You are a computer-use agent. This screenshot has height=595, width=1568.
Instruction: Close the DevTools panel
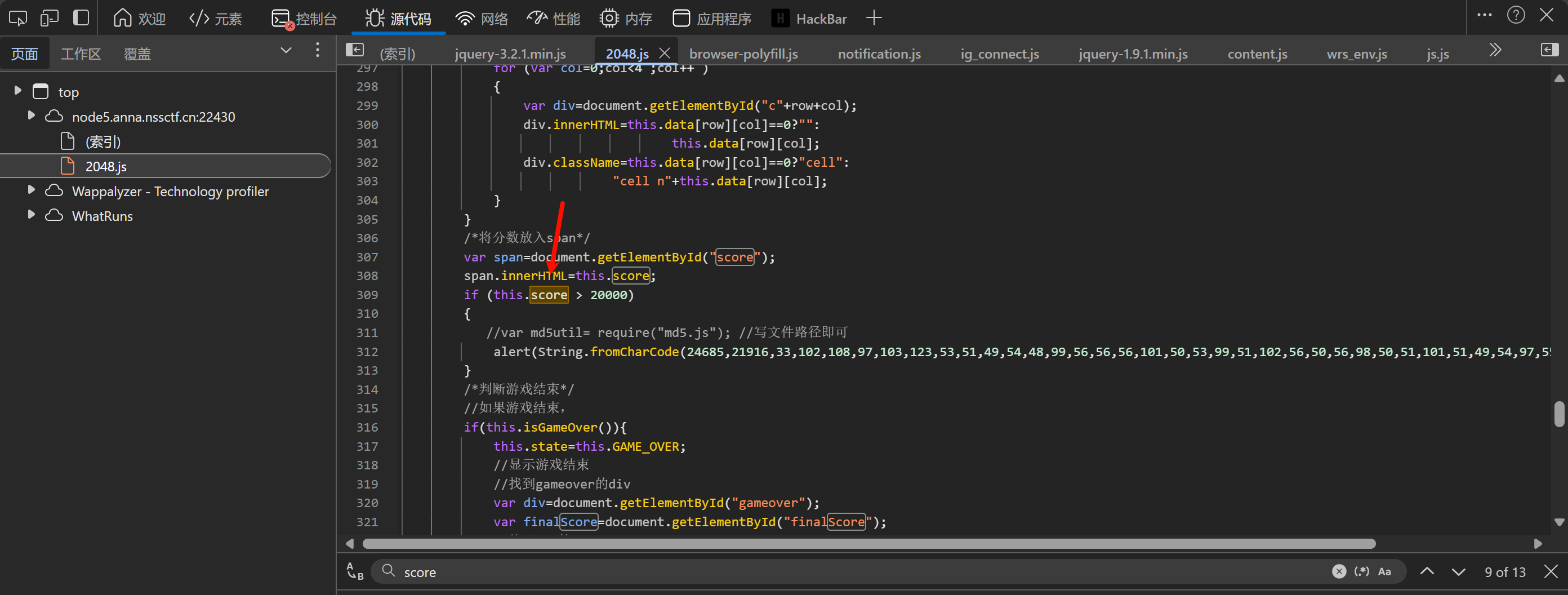tap(1547, 15)
